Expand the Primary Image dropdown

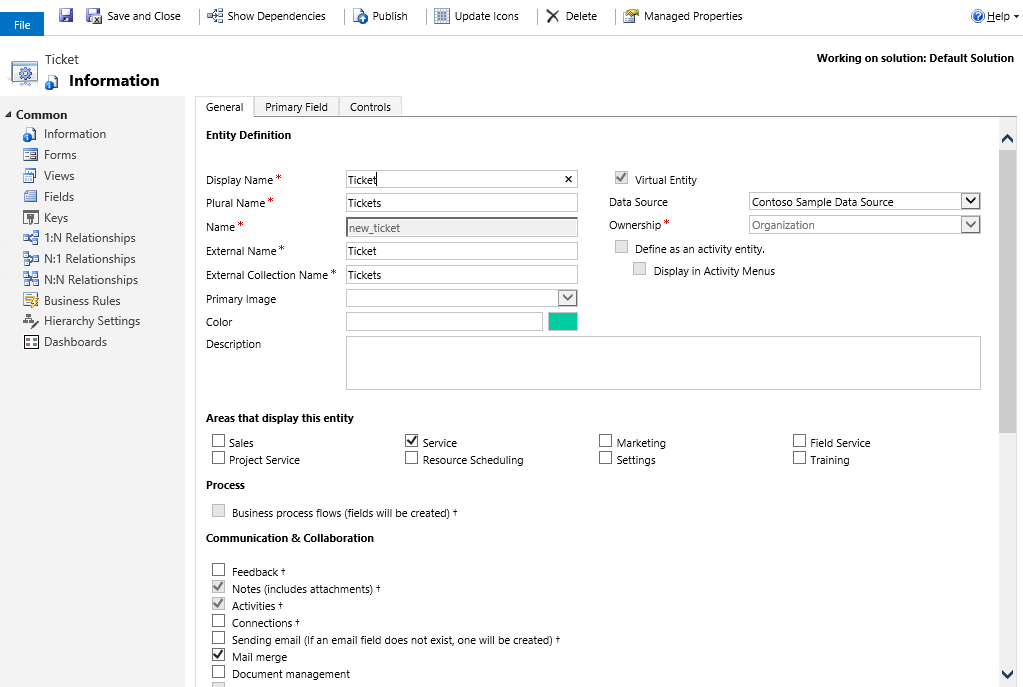click(x=567, y=298)
